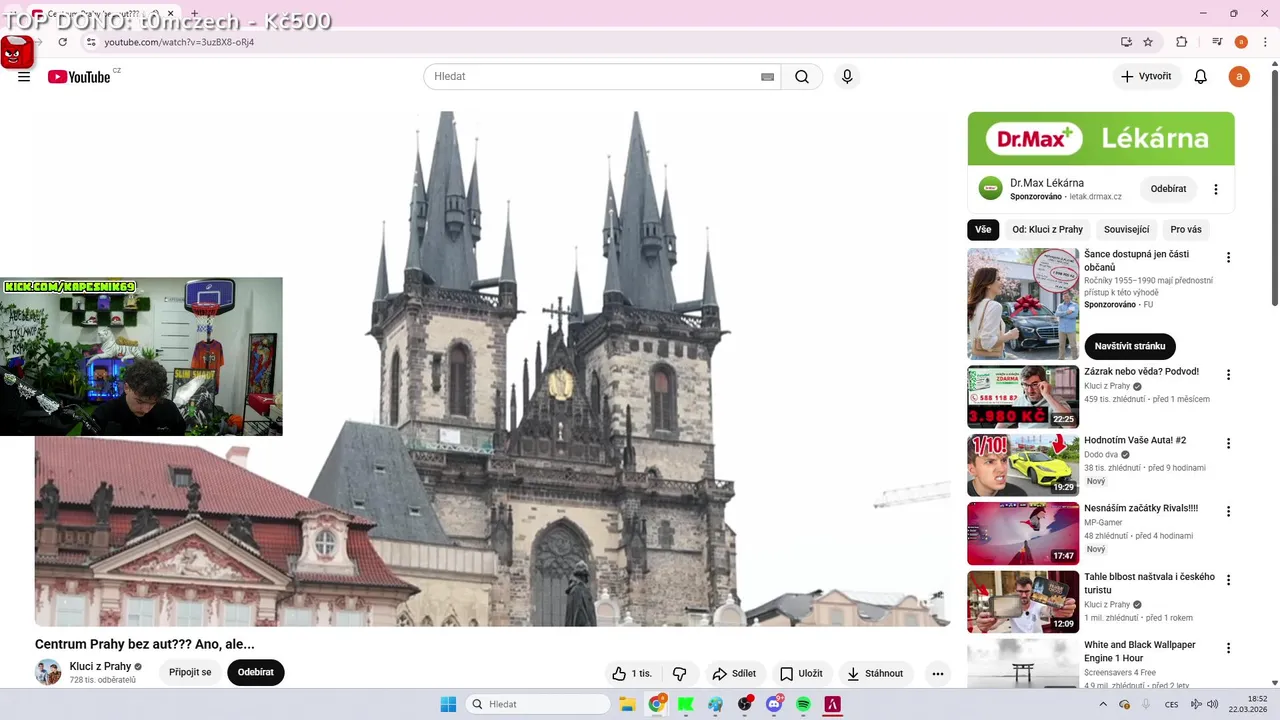1280x720 pixels.
Task: Open a new browser tab
Action: (195, 14)
